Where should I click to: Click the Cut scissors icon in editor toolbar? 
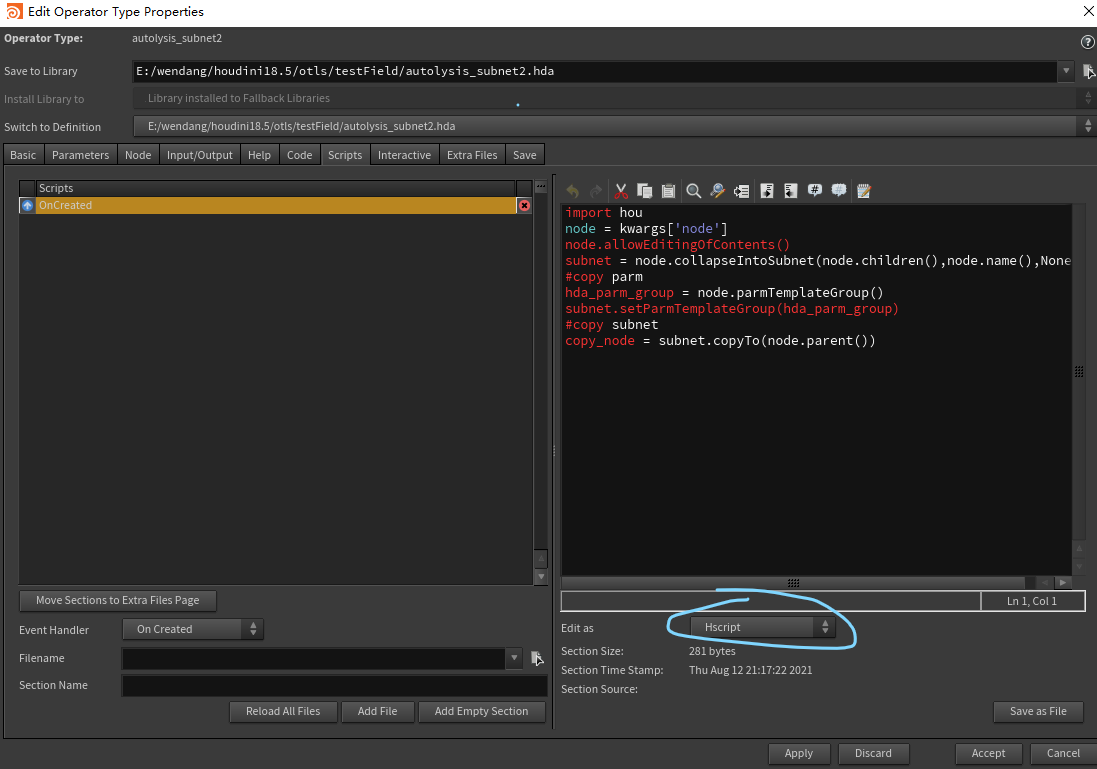pos(621,191)
